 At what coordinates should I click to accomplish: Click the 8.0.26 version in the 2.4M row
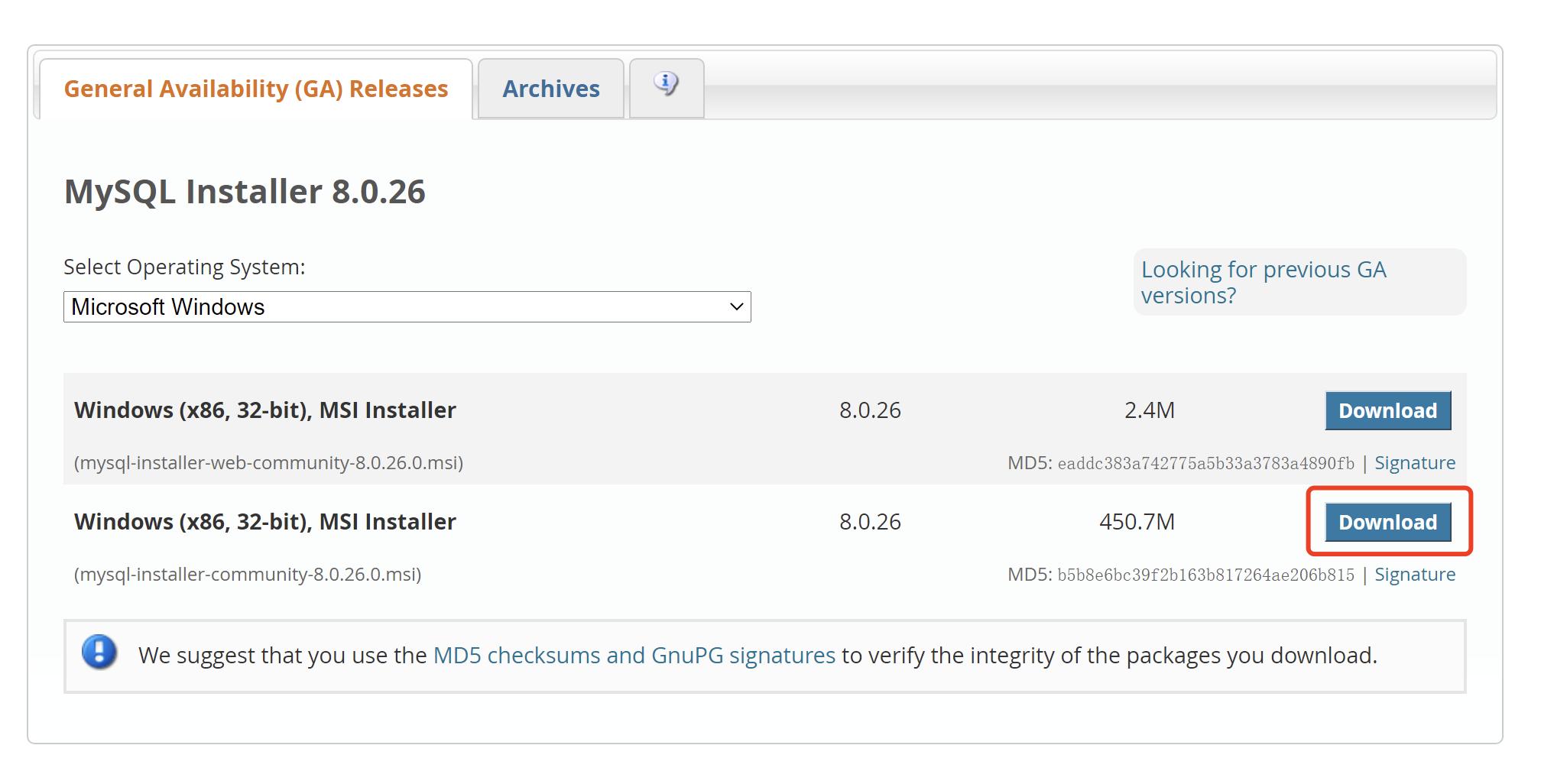[870, 410]
